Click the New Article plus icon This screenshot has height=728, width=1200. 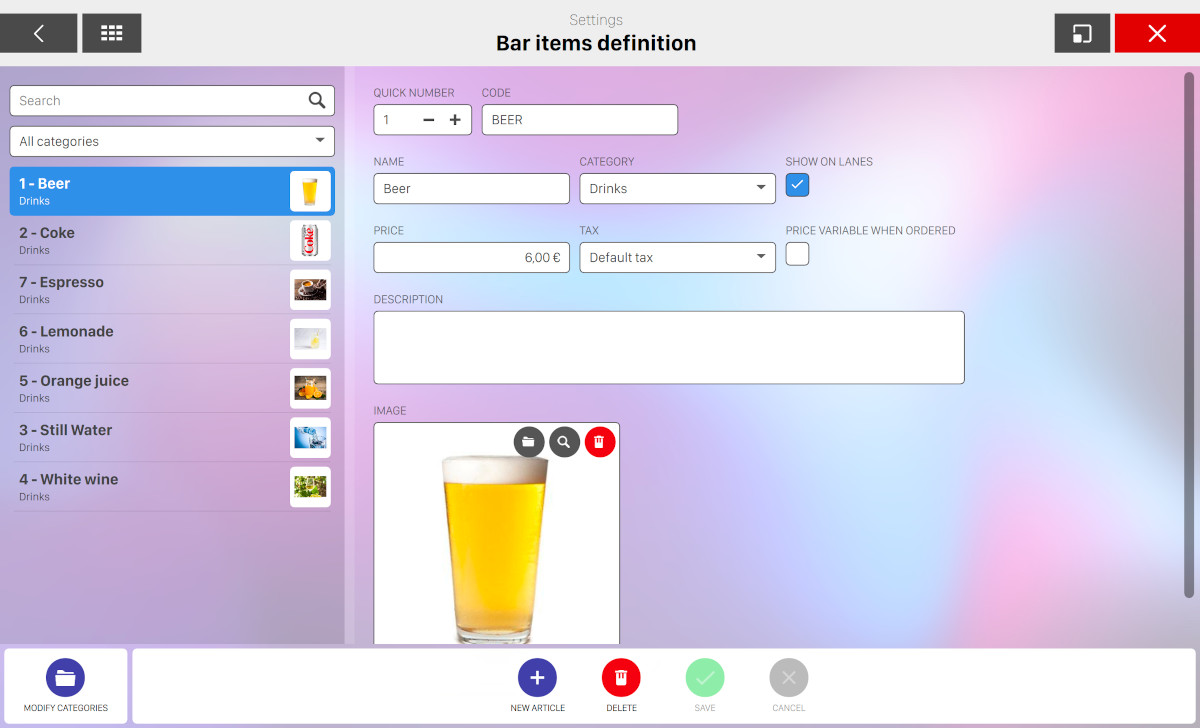(537, 678)
